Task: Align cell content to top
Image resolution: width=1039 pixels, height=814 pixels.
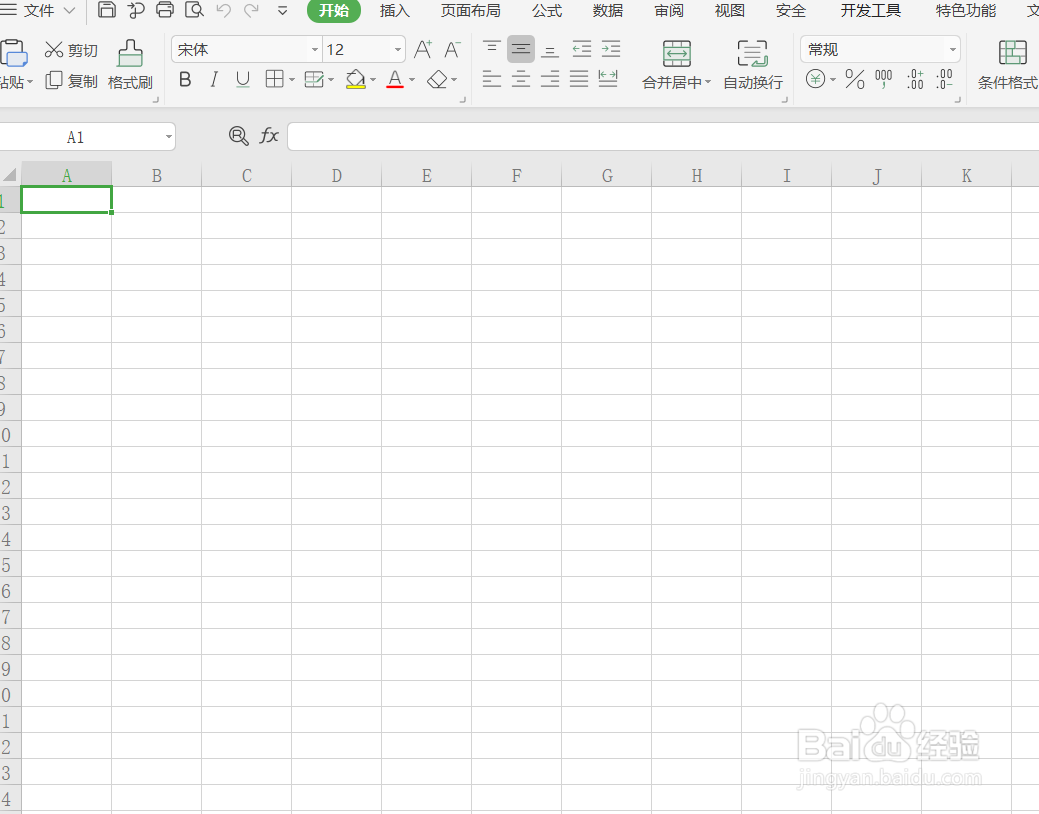Action: point(492,50)
